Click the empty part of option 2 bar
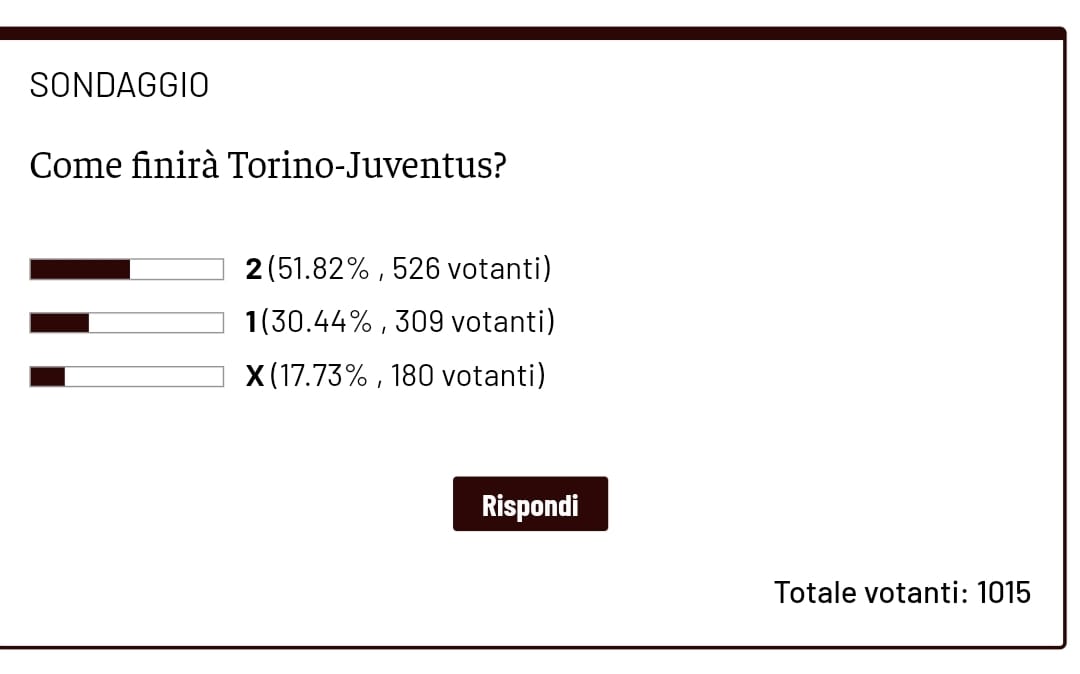1080x674 pixels. pos(176,270)
